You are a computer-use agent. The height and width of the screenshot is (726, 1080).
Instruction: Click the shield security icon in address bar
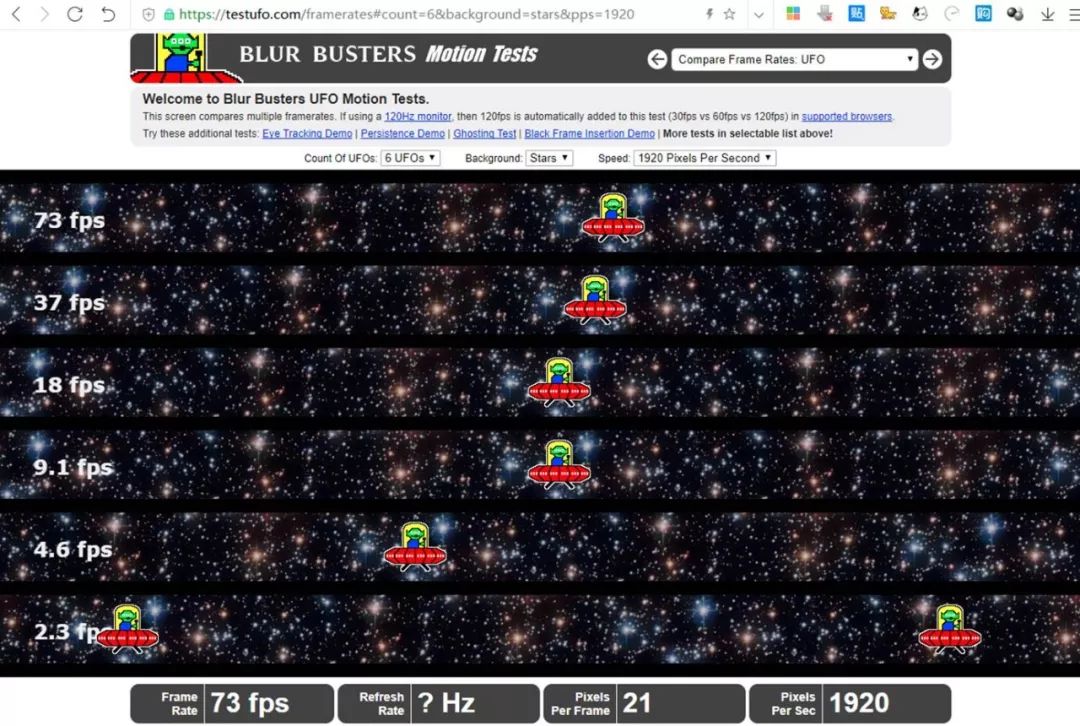click(x=148, y=14)
